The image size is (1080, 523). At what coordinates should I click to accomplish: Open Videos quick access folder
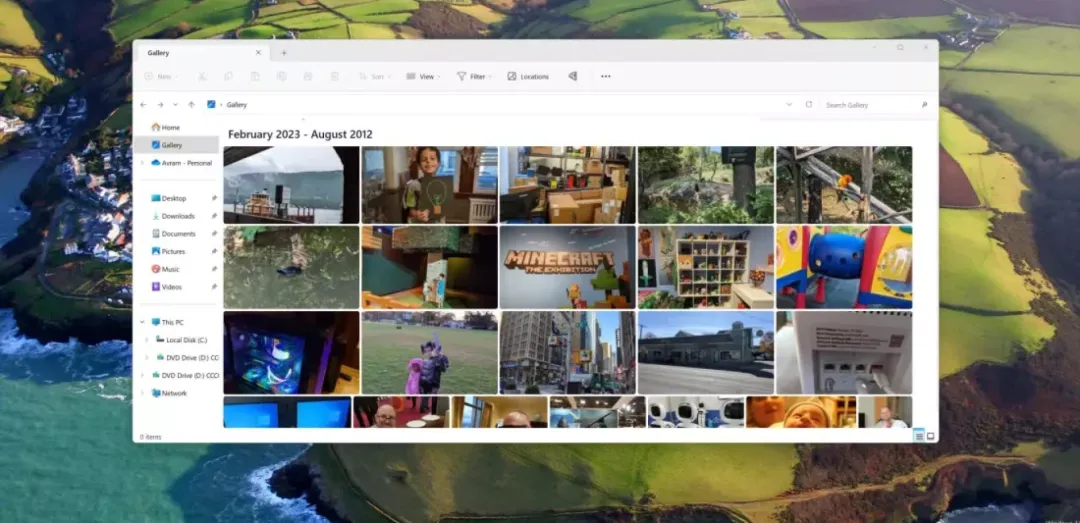[x=167, y=287]
